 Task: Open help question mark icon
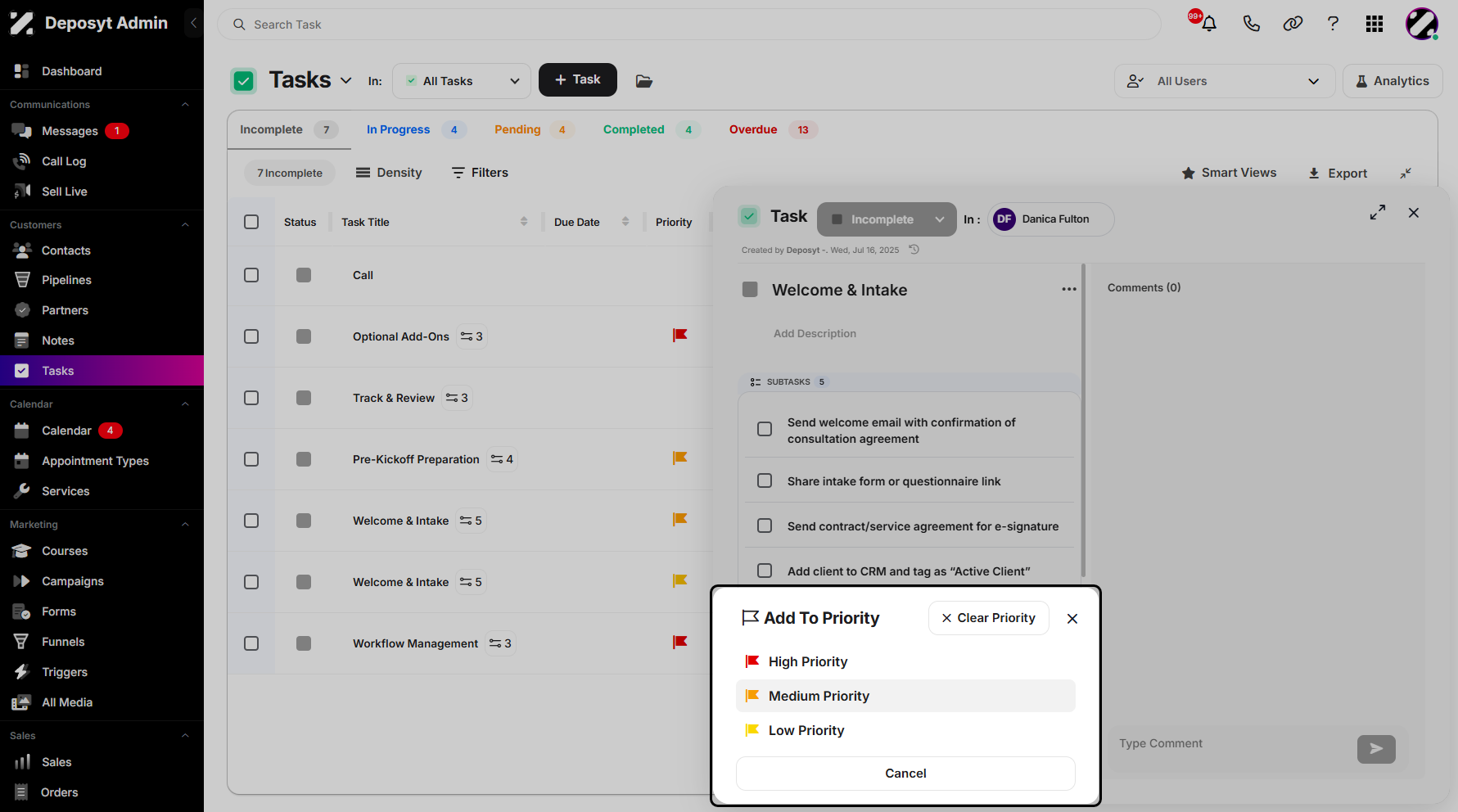click(1333, 24)
